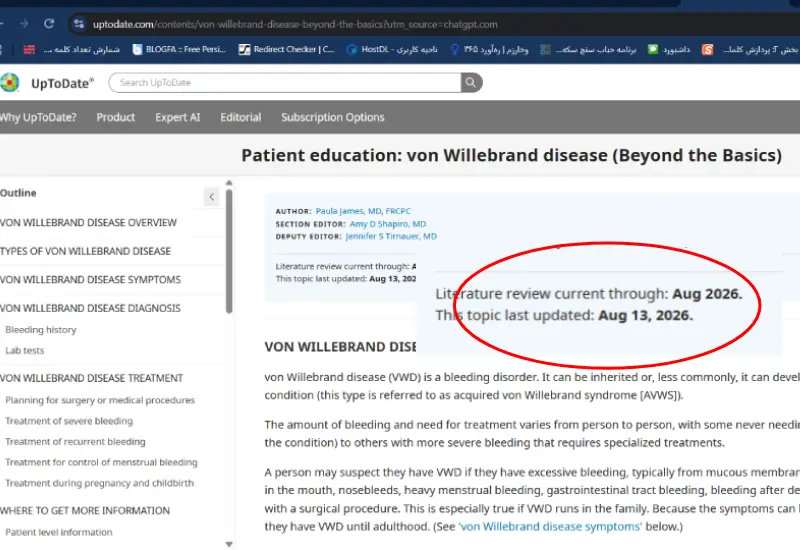Viewport: 800px width, 550px height.
Task: Open the رهآورد ۳۶۵ bookmark
Action: tap(489, 49)
